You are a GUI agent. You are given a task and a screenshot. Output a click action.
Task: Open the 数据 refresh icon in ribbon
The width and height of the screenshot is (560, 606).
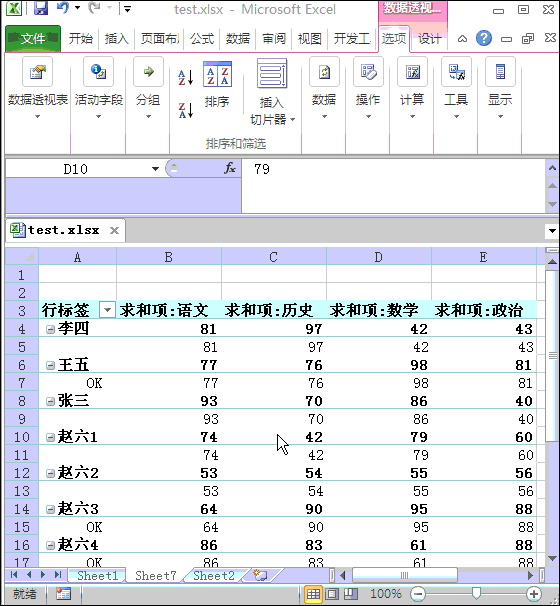[x=324, y=72]
